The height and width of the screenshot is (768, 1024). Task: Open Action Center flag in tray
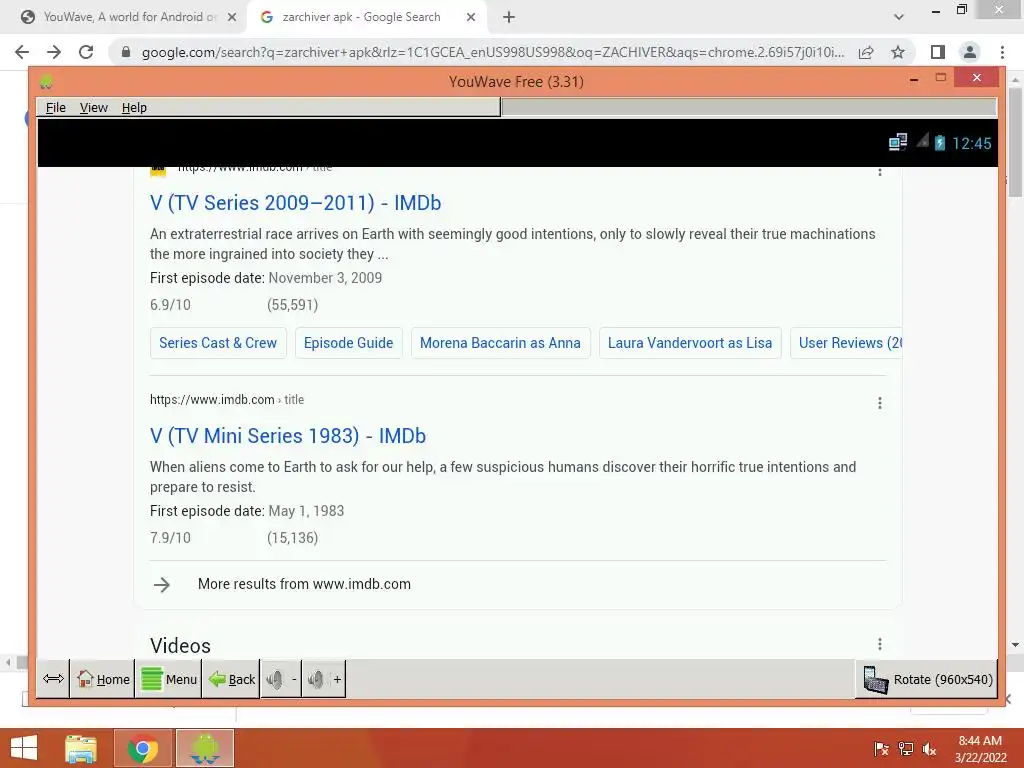[x=881, y=749]
